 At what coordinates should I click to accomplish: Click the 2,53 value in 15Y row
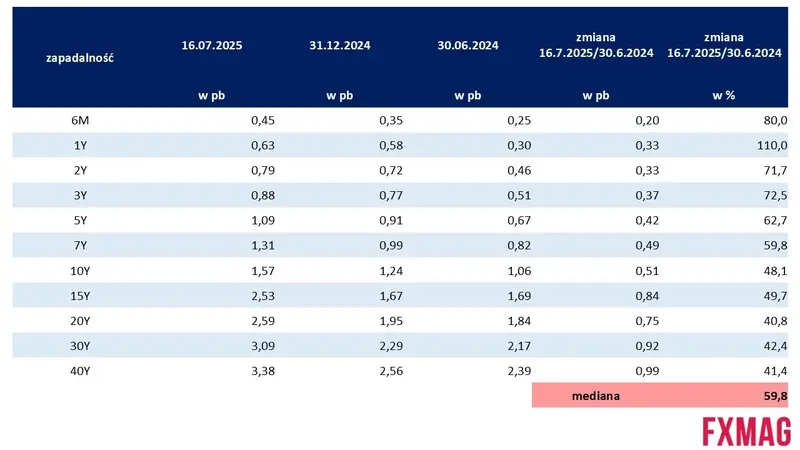[263, 296]
